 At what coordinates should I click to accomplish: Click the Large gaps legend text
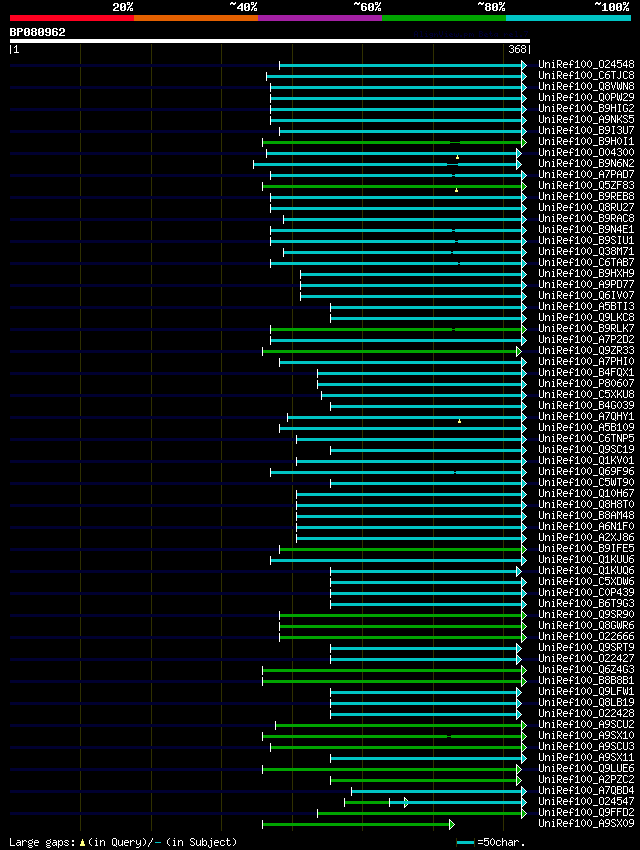(x=123, y=842)
